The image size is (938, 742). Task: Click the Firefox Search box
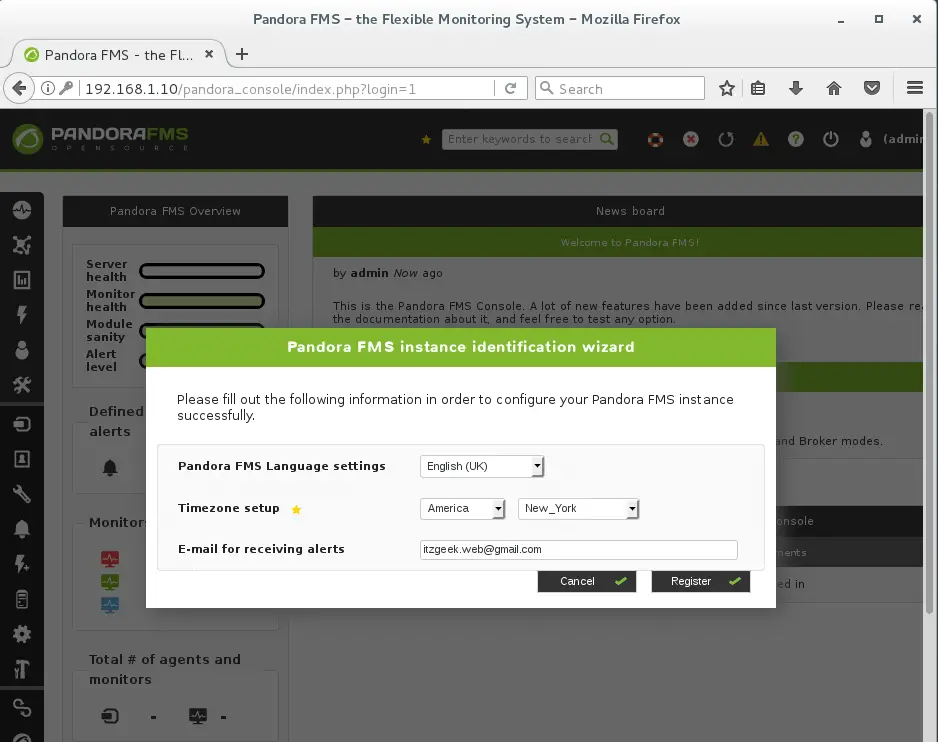coord(620,89)
